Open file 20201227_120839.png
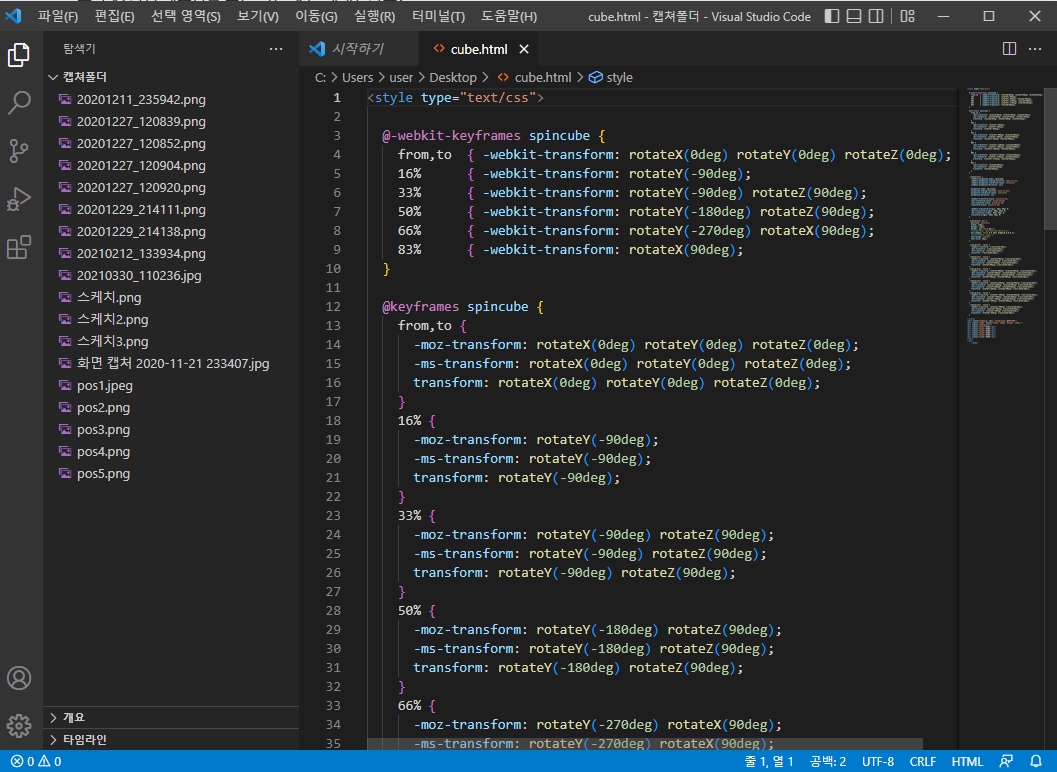1057x772 pixels. pyautogui.click(x=171, y=121)
